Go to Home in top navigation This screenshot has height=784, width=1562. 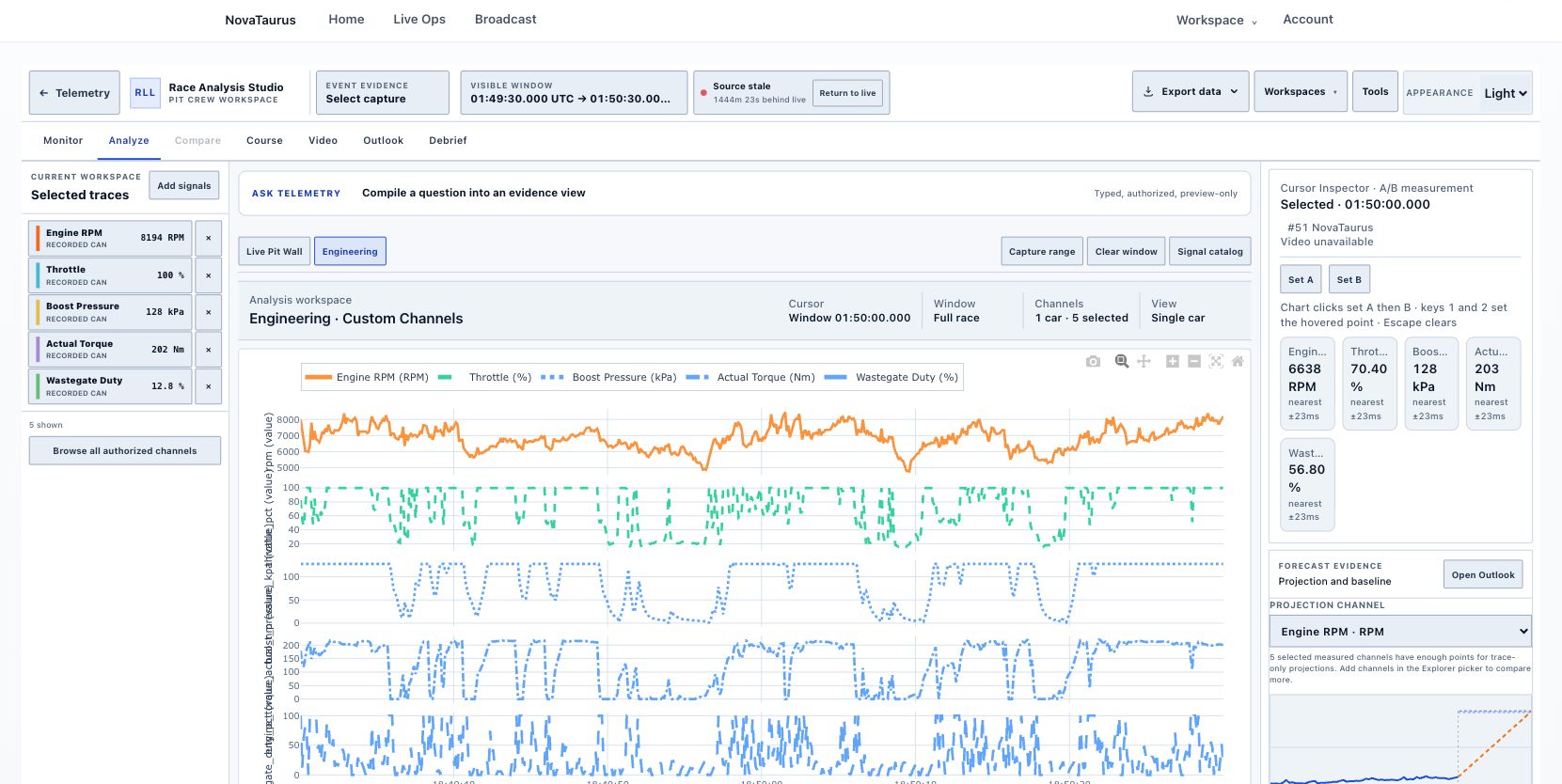point(346,19)
